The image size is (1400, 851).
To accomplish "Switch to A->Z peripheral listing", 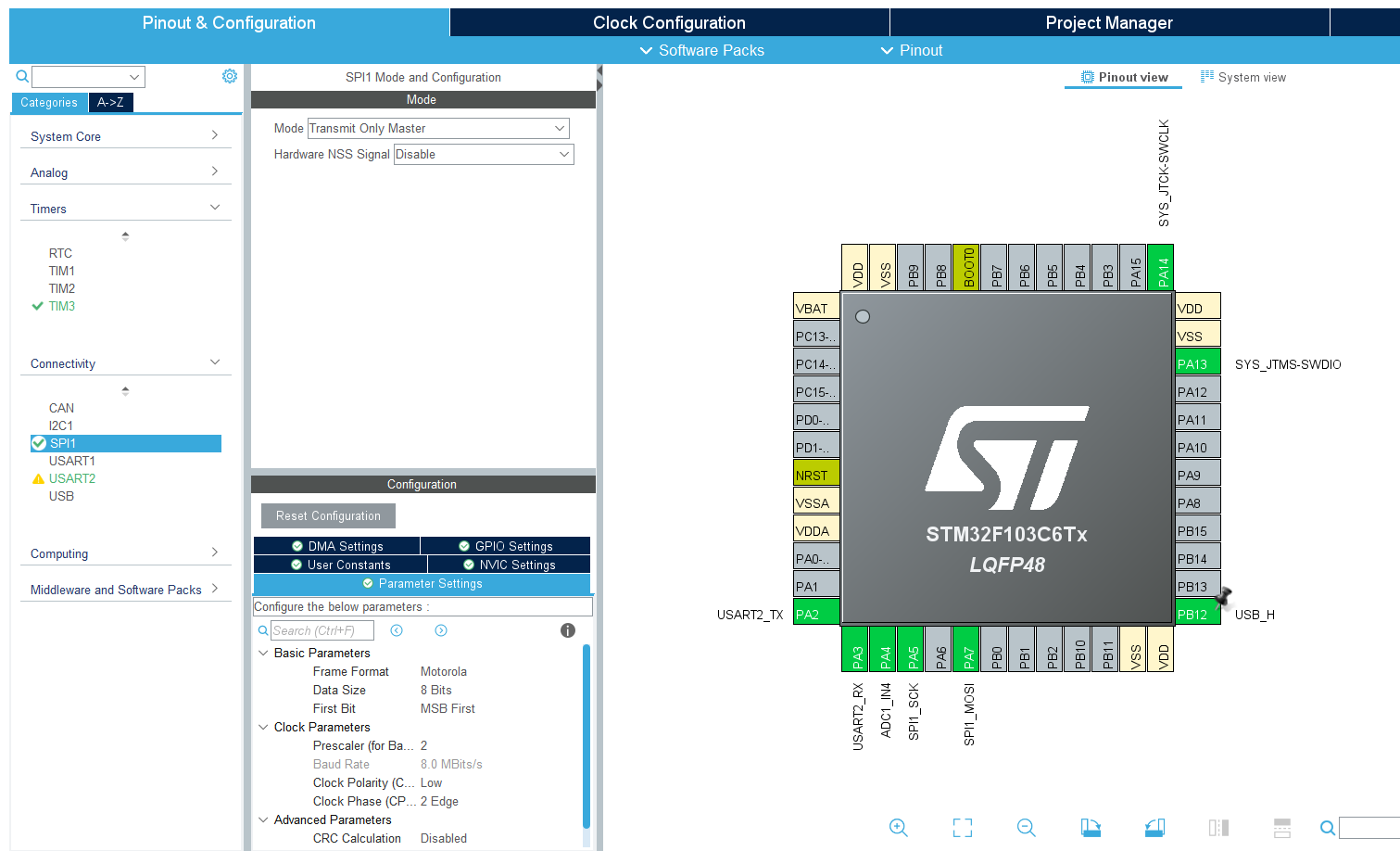I will coord(110,102).
